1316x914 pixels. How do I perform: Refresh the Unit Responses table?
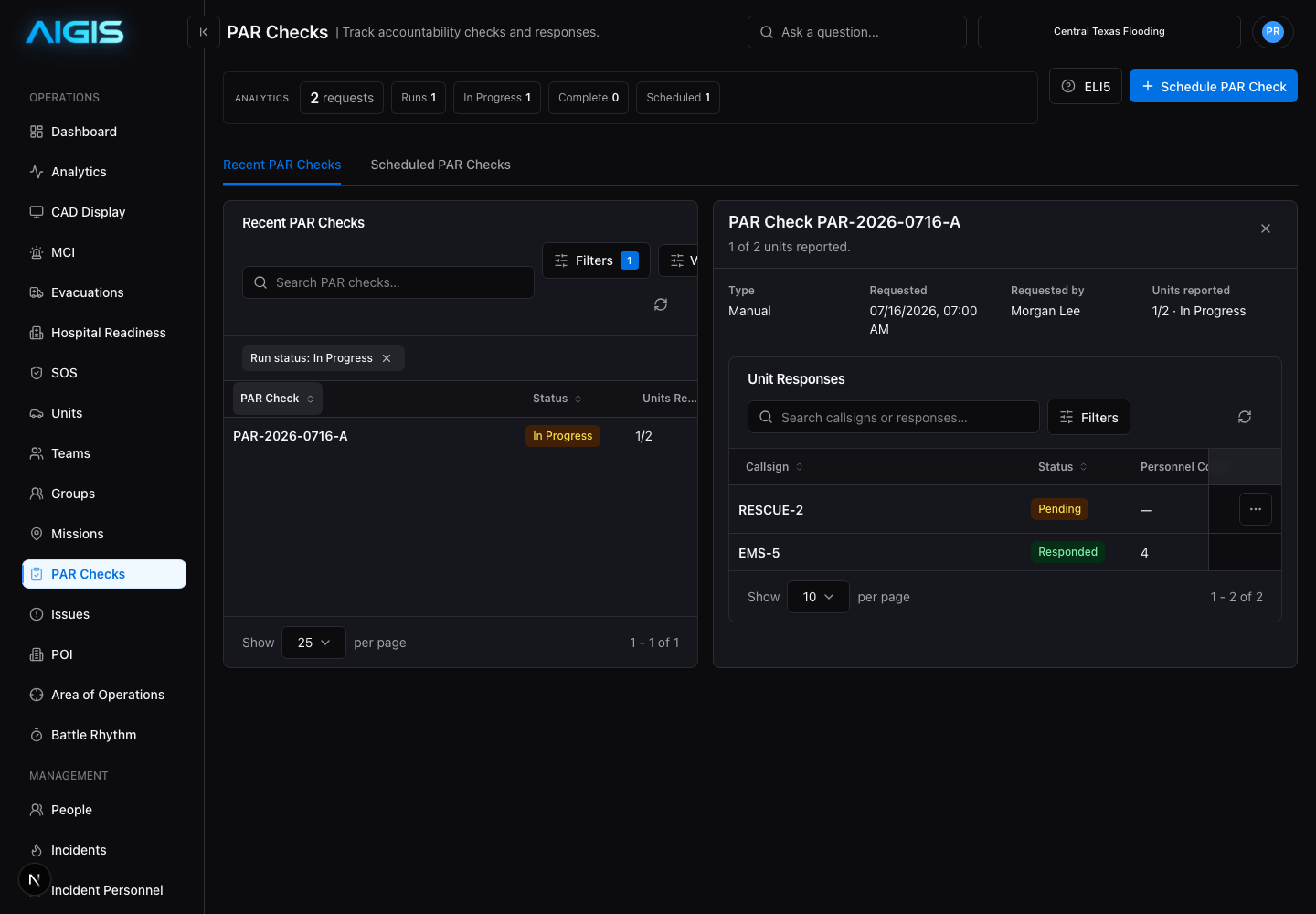tap(1245, 417)
